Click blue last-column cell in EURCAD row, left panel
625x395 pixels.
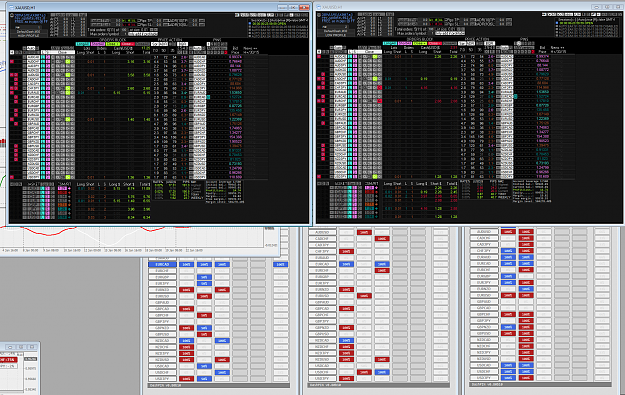[281, 264]
